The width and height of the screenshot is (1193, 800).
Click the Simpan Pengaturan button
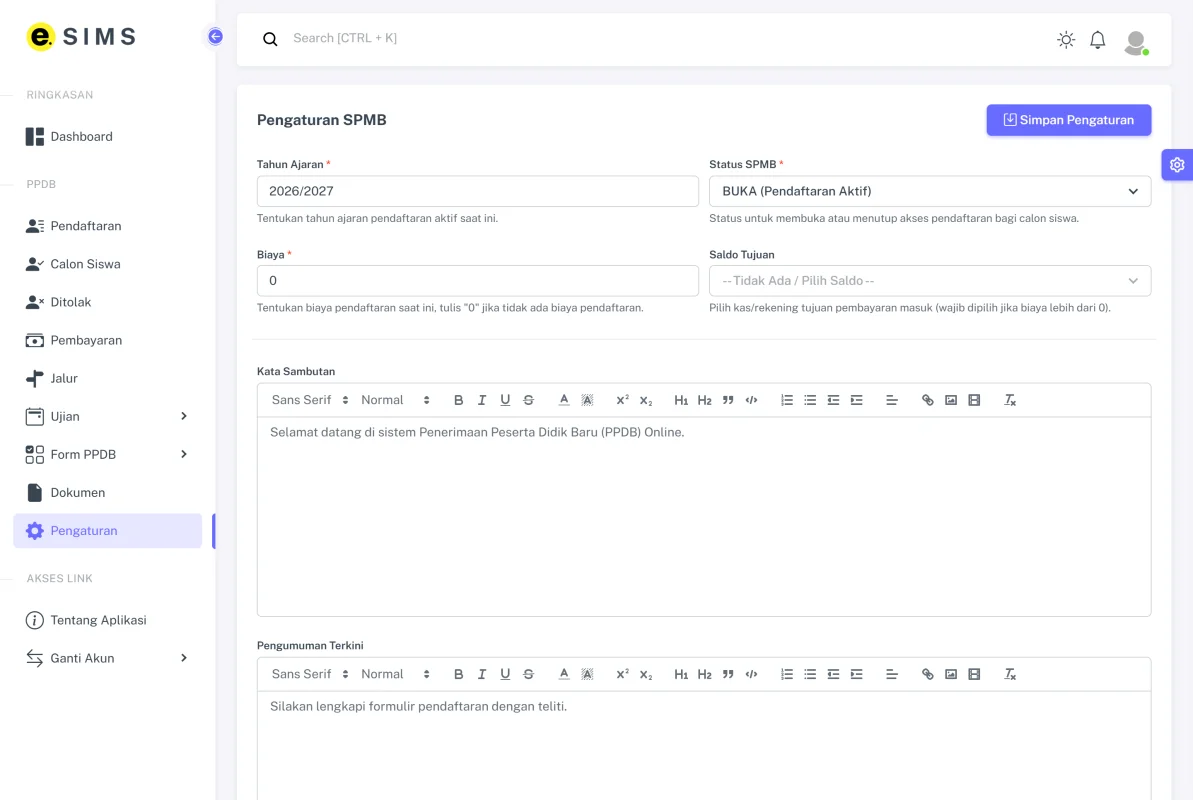pyautogui.click(x=1069, y=120)
